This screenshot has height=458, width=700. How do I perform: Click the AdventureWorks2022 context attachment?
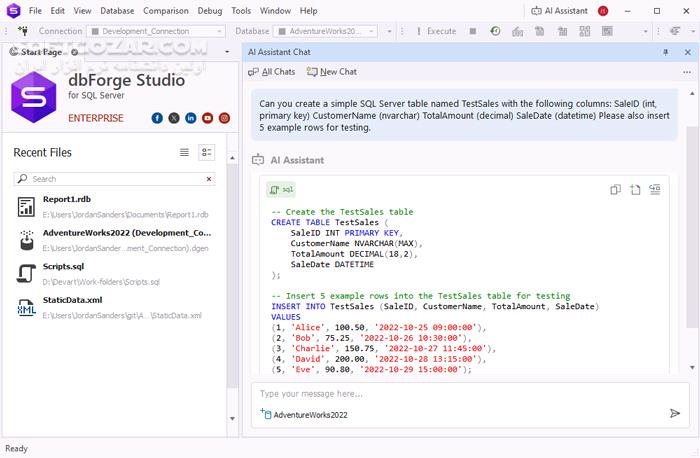(x=304, y=414)
